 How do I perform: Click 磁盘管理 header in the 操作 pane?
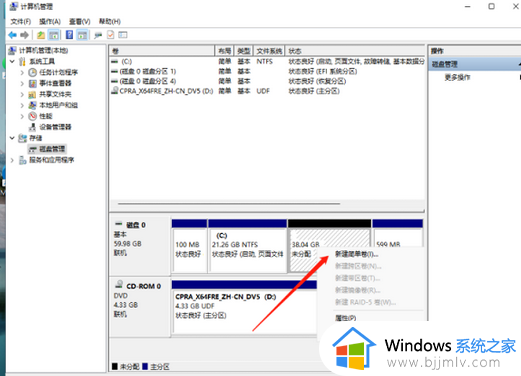tap(475, 64)
